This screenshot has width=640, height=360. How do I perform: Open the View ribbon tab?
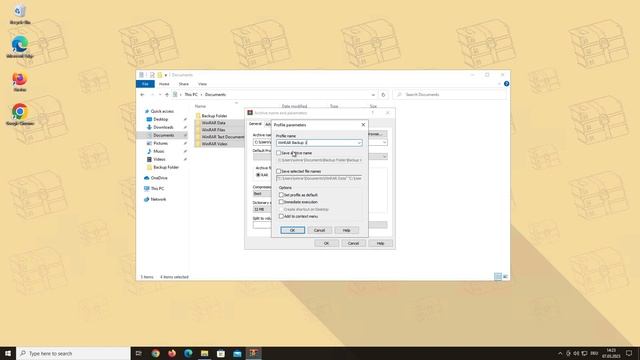202,84
